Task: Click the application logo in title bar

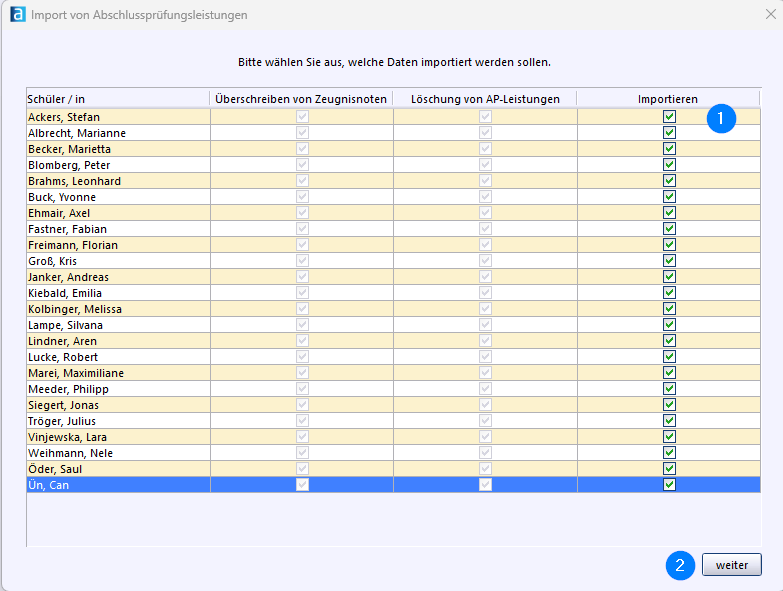Action: 18,14
